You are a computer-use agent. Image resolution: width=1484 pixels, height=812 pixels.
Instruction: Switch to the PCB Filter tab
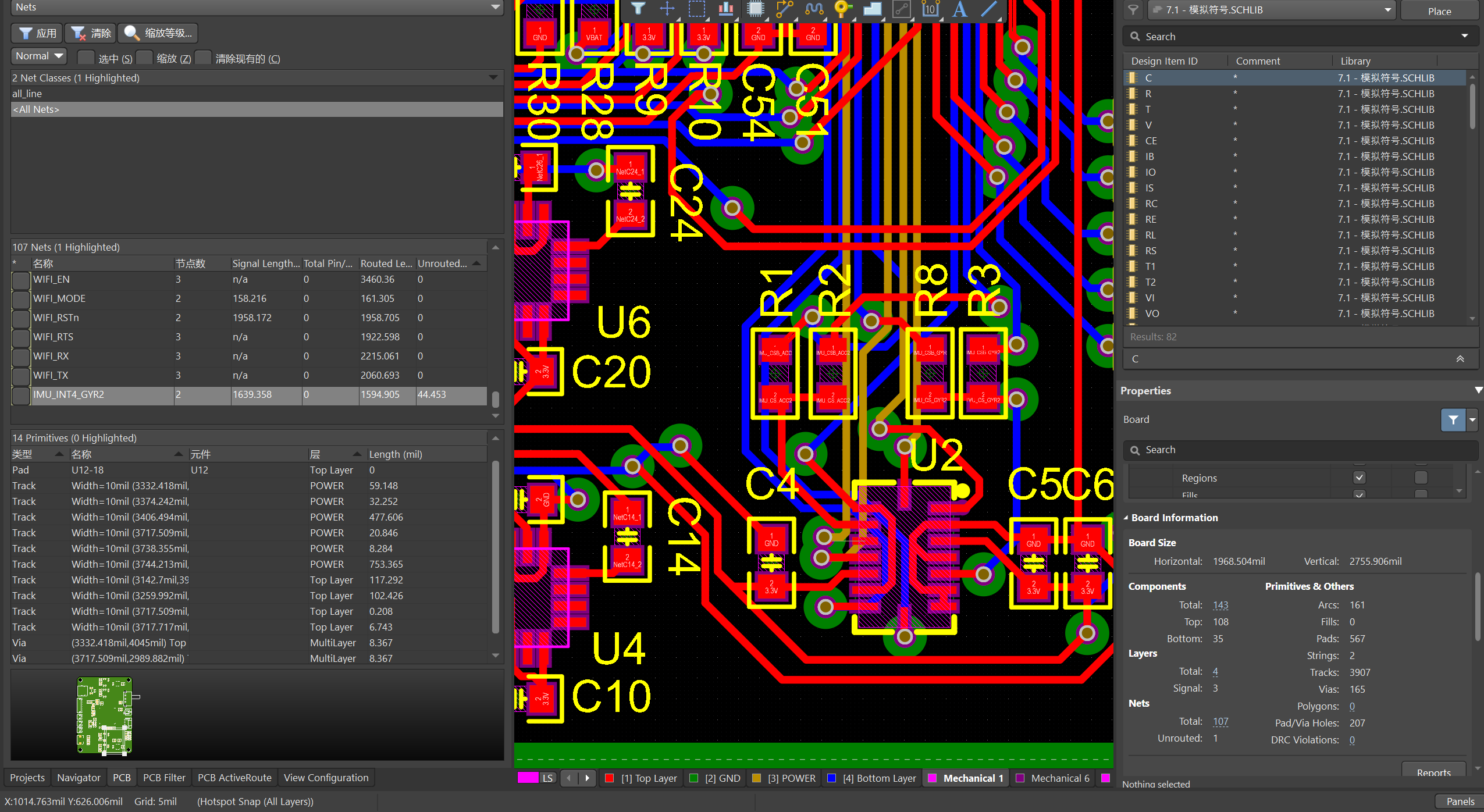[x=164, y=778]
